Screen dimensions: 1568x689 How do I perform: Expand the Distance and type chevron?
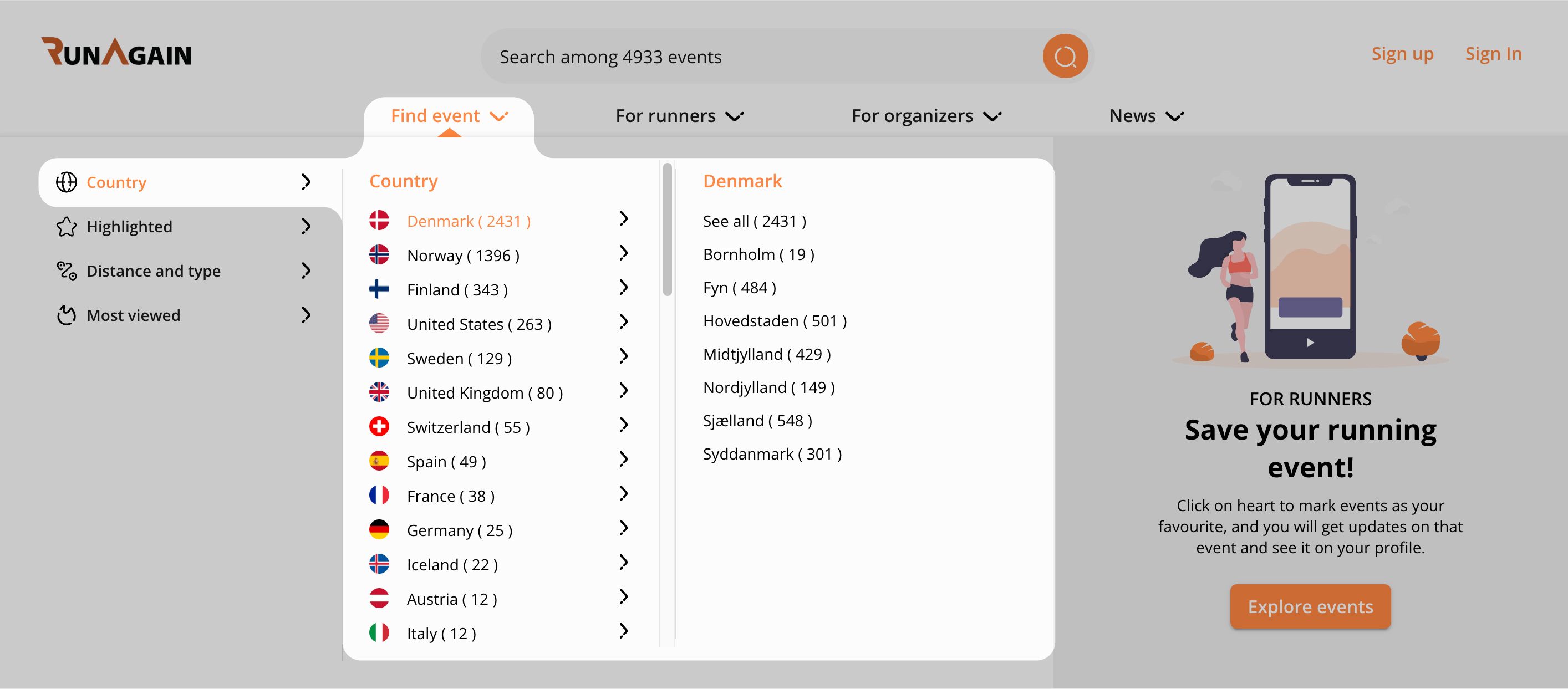point(306,271)
